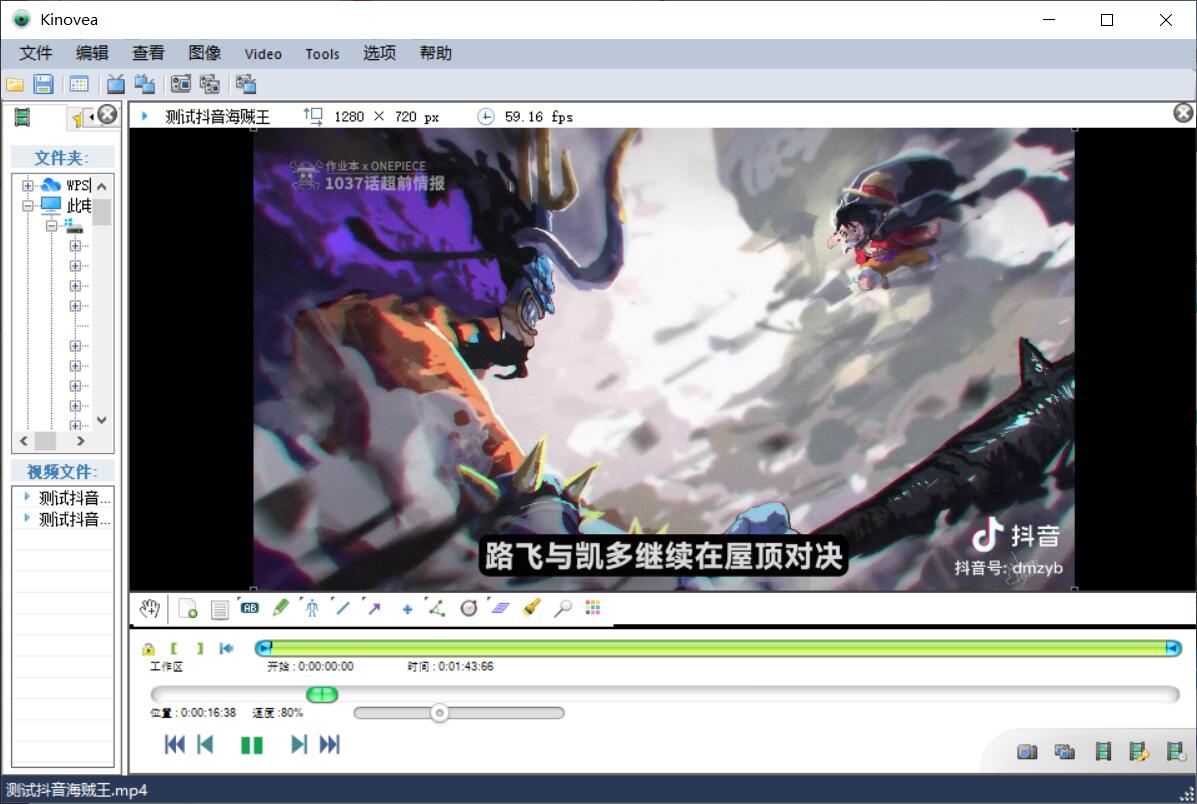Select the film strip explorer tab
This screenshot has width=1197, height=804.
tap(22, 117)
